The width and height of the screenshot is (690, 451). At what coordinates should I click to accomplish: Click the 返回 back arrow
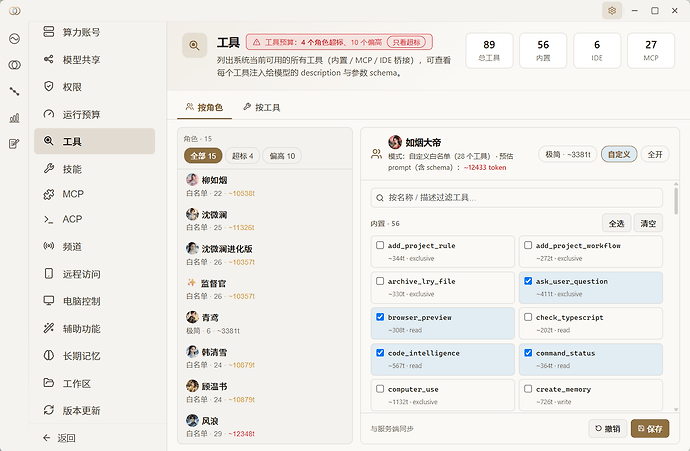pos(47,437)
